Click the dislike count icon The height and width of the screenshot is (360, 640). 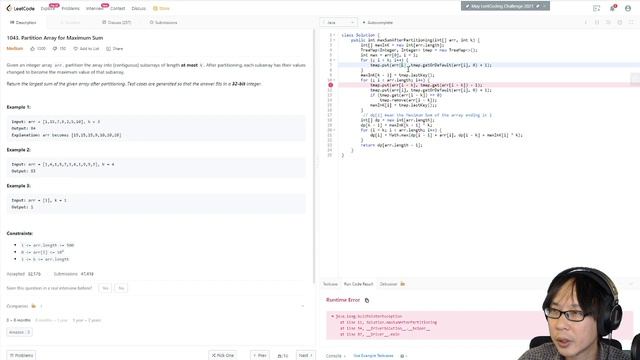(x=55, y=49)
